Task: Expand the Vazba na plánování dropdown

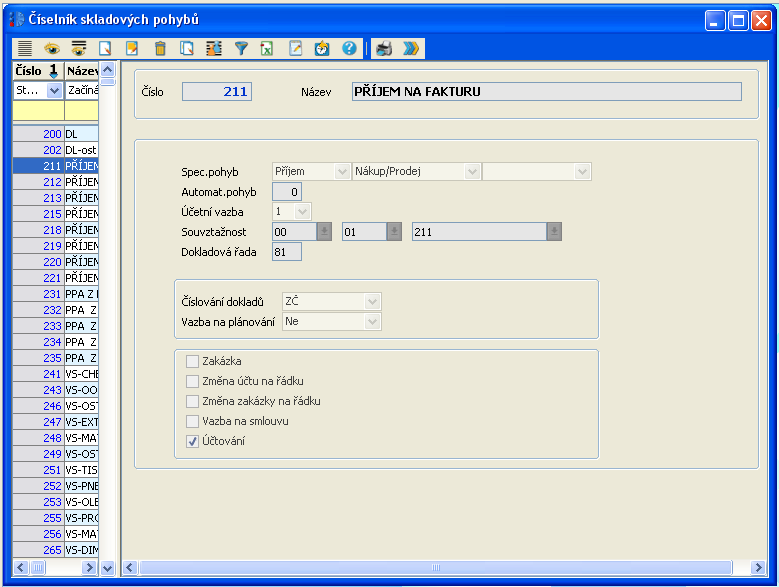Action: (x=373, y=321)
